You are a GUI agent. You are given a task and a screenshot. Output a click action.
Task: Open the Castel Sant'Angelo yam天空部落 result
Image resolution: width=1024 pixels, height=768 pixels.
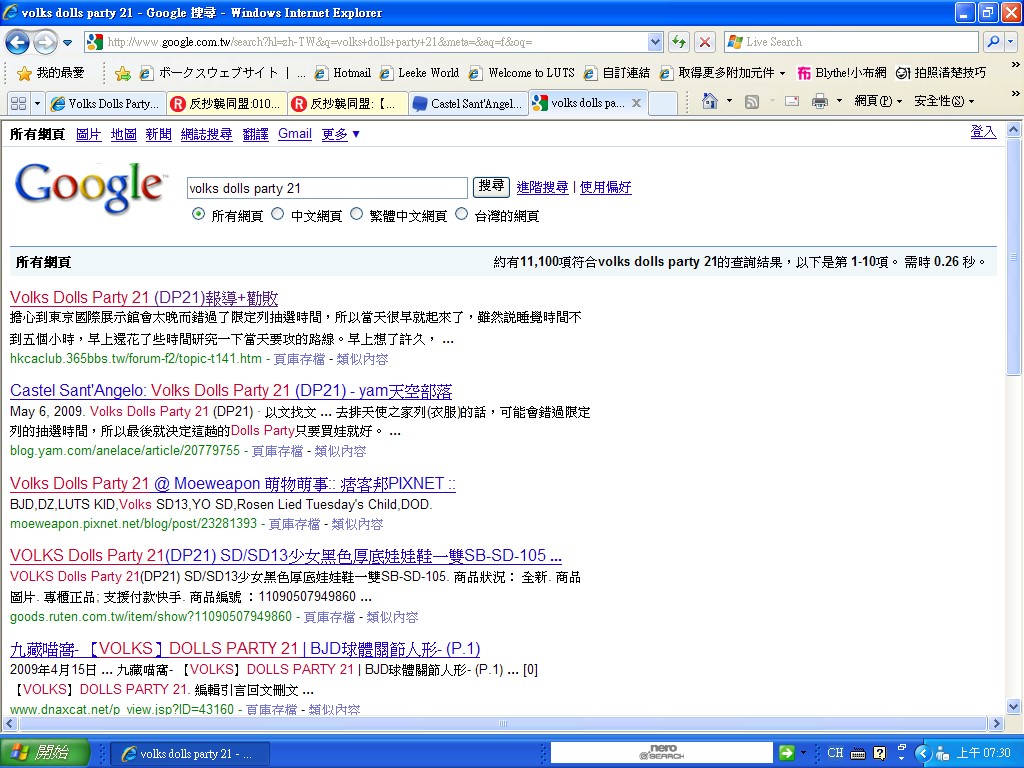[231, 391]
